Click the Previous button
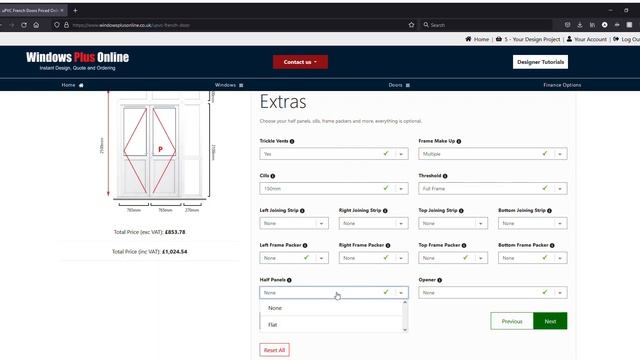Screen dimensions: 640x360 click(x=512, y=321)
